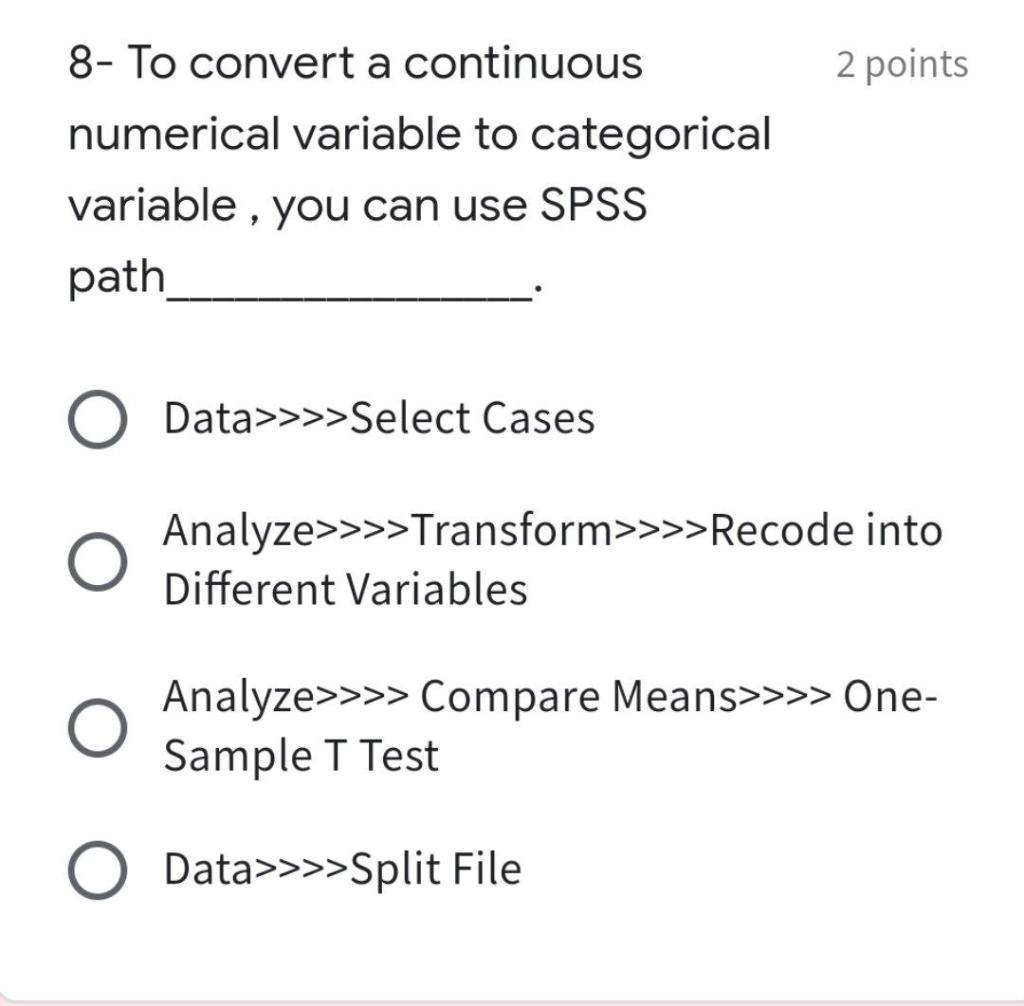Click the Data>>>>Select Cases label text
Viewport: 1024px width, 1006px height.
pyautogui.click(x=378, y=418)
